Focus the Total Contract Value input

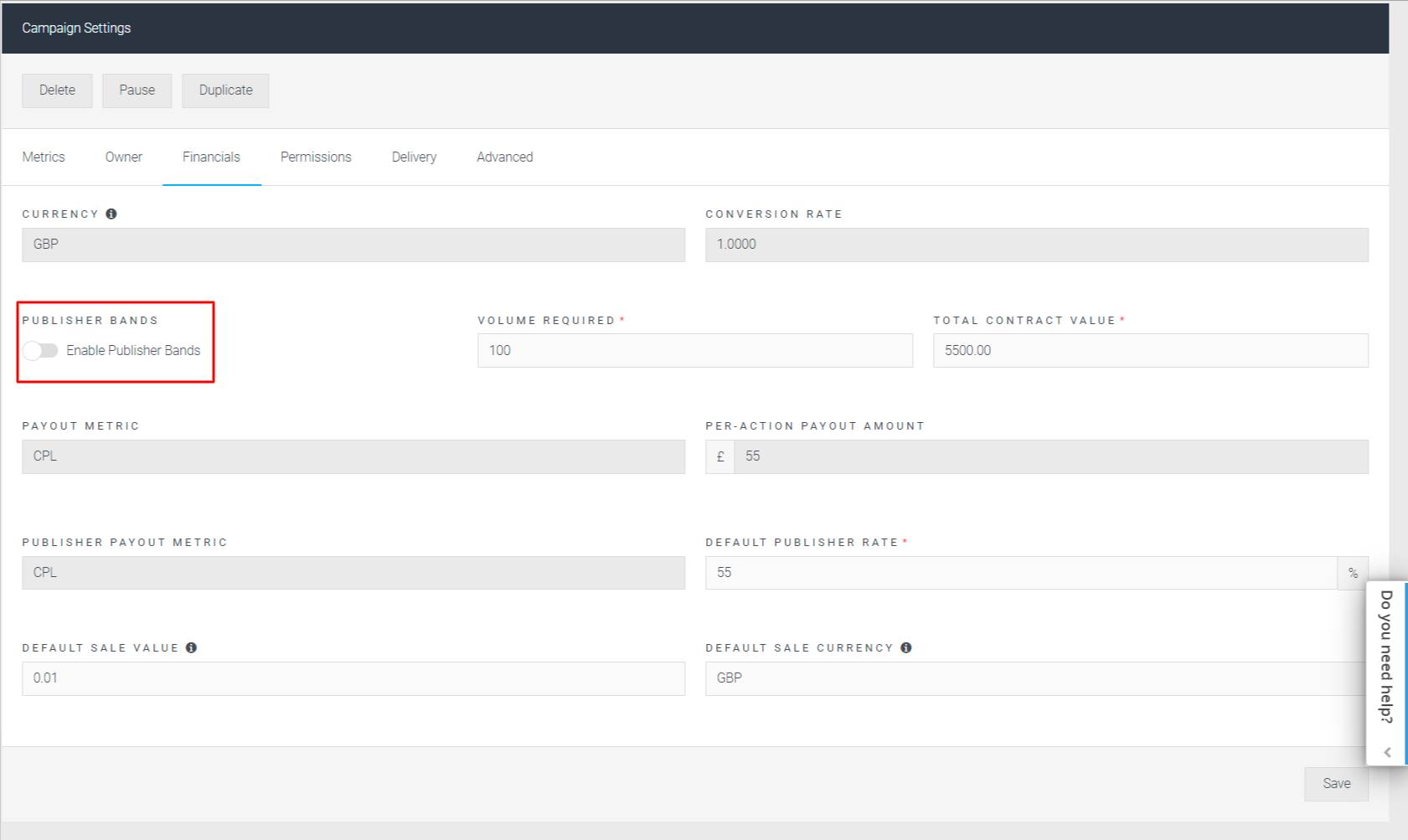point(1150,351)
